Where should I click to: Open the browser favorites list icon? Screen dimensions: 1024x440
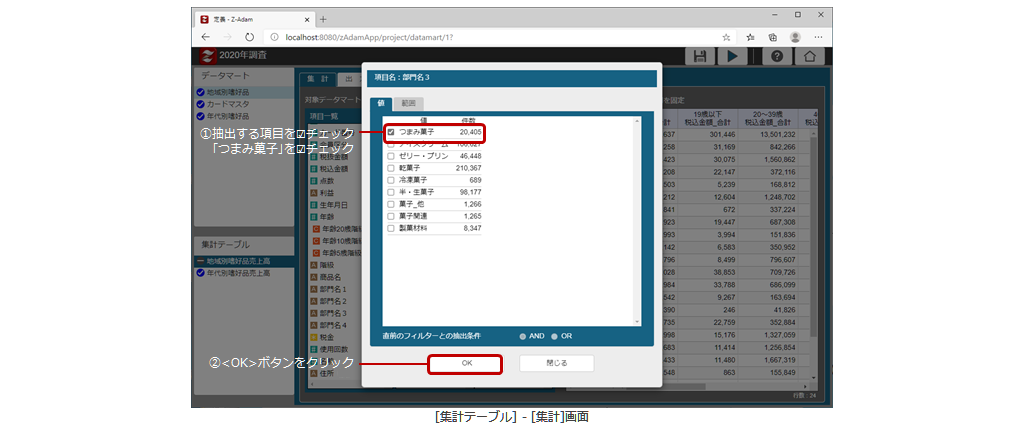pos(750,37)
